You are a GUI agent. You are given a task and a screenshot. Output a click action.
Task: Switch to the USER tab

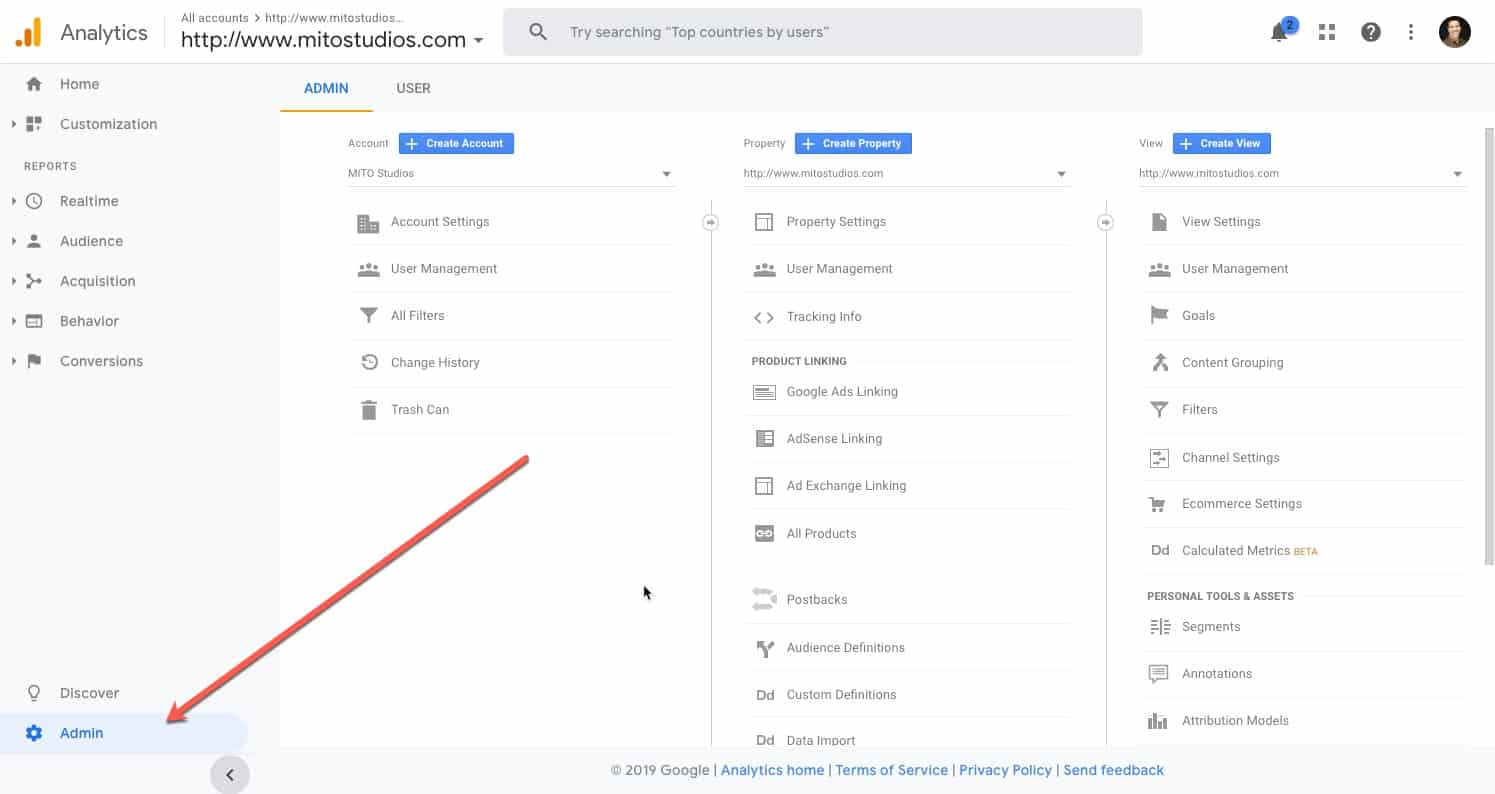[413, 88]
